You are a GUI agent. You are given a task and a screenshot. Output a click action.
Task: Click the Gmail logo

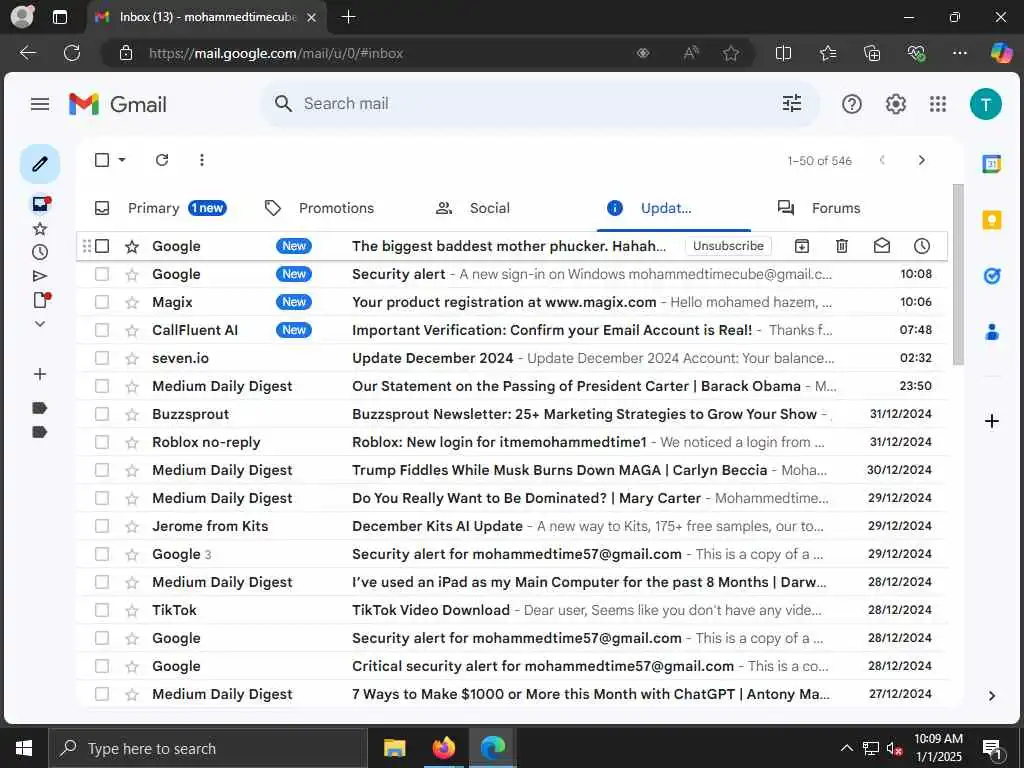tap(118, 104)
